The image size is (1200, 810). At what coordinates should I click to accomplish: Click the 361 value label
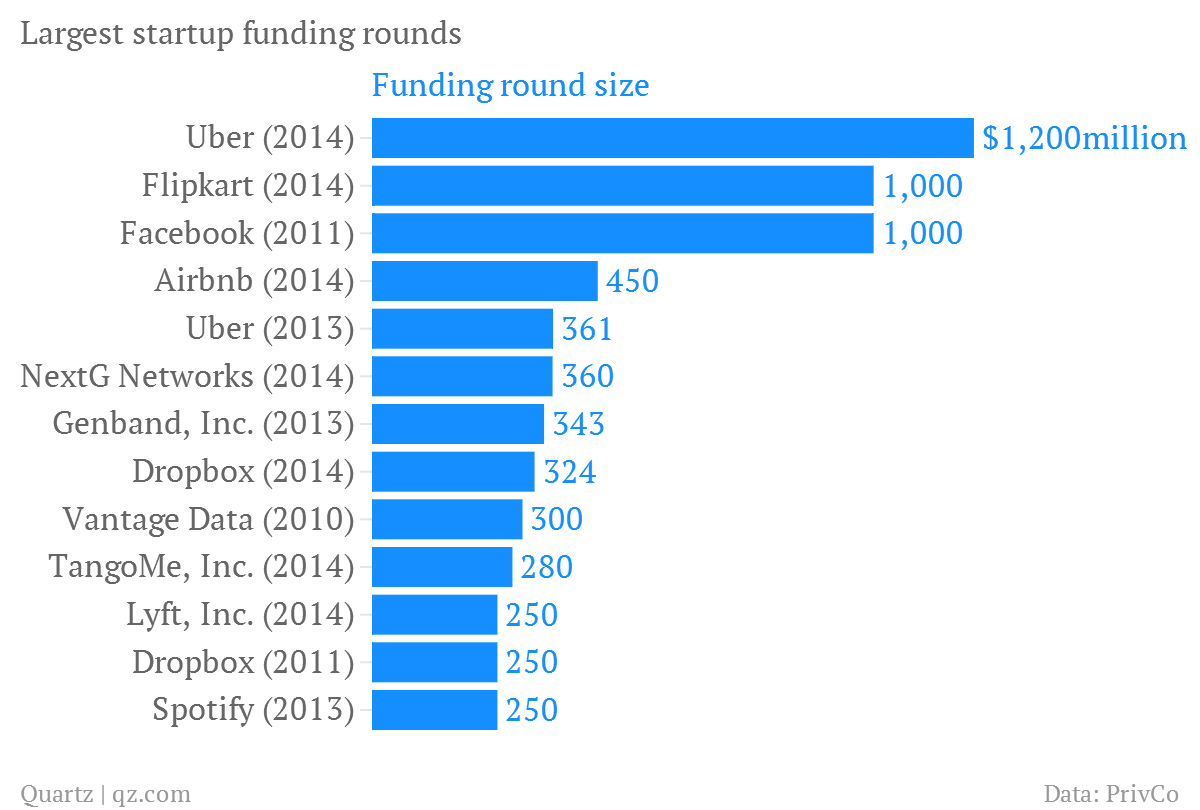click(x=587, y=329)
